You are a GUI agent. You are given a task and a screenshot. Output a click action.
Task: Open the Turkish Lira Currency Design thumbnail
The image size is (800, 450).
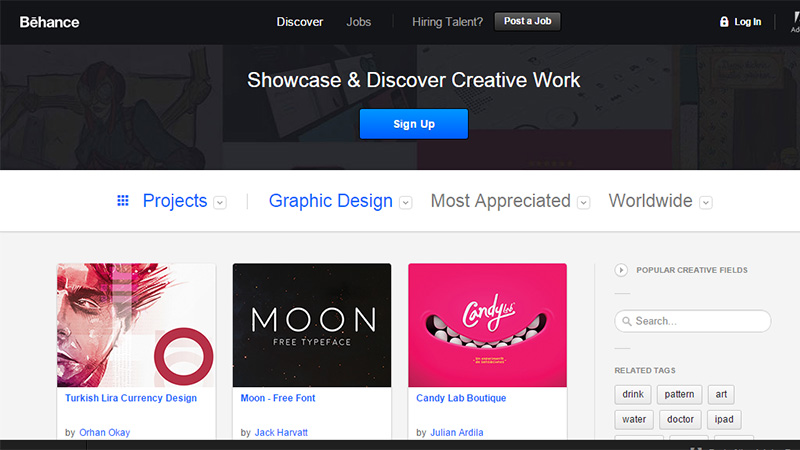pos(136,325)
